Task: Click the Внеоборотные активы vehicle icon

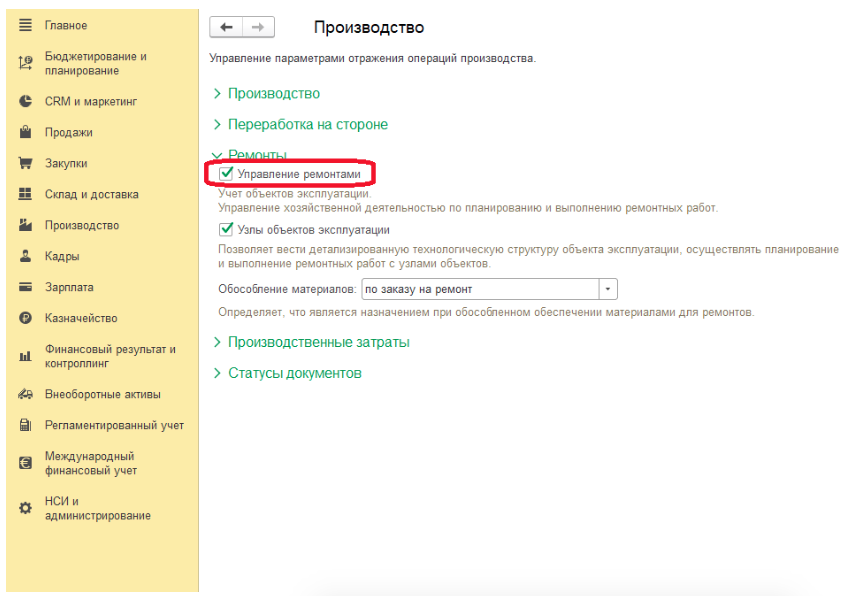Action: point(25,394)
